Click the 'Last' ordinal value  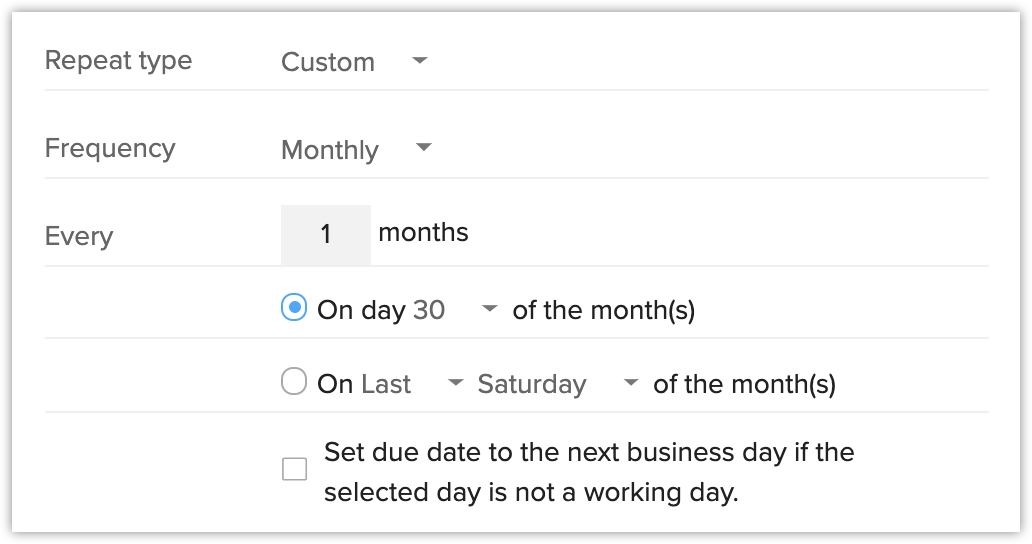pos(386,384)
